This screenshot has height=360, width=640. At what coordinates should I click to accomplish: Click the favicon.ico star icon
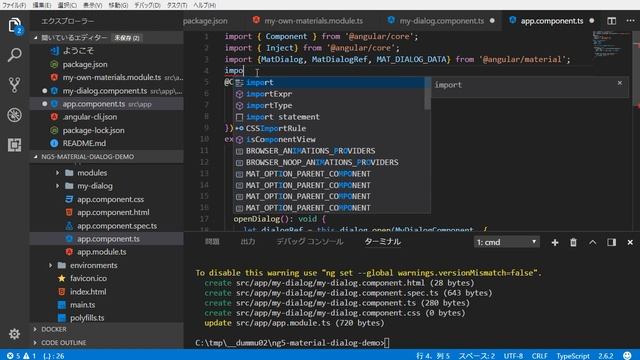click(62, 278)
